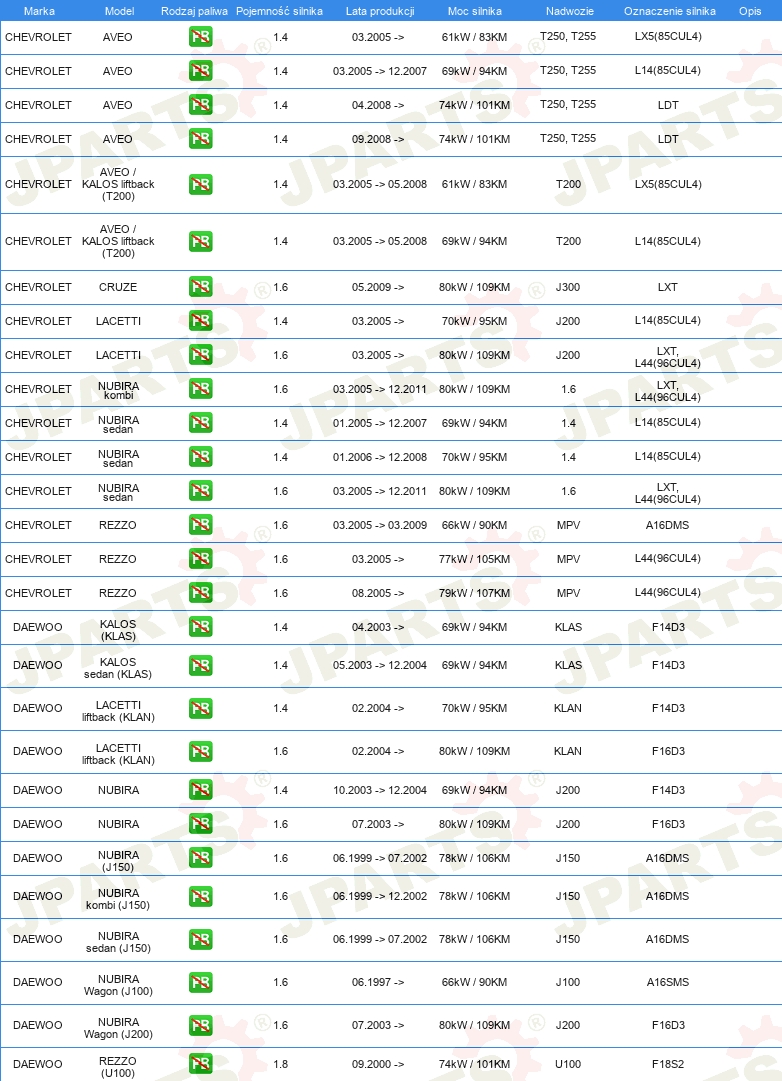Click the fuel icon for Rezzo 77kW row
The height and width of the screenshot is (1081, 782).
point(201,558)
